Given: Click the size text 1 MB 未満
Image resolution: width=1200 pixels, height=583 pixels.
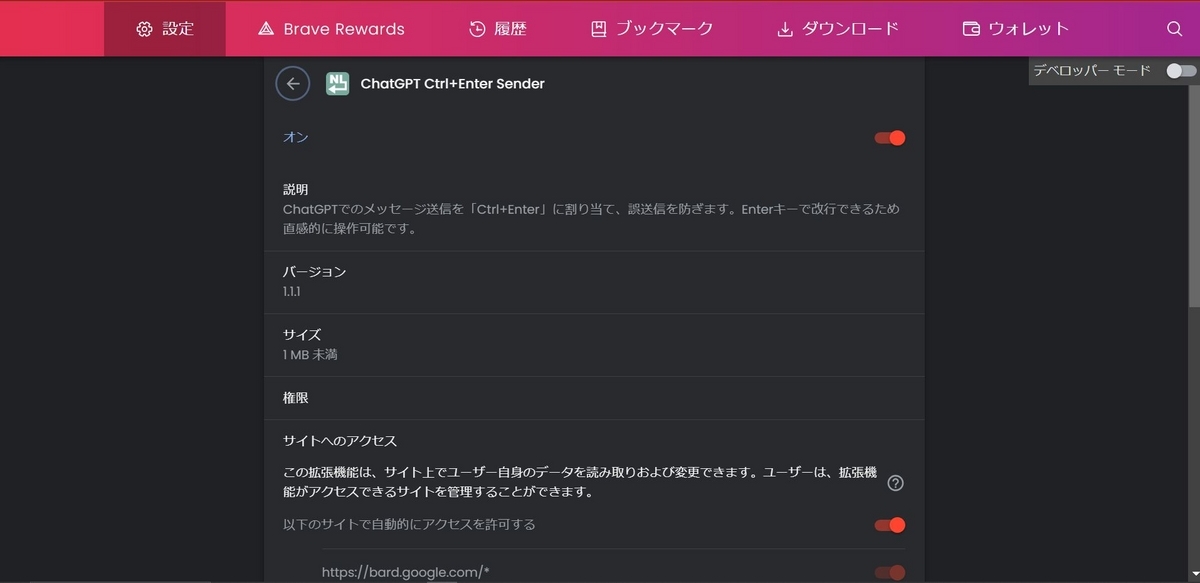Looking at the screenshot, I should (x=310, y=354).
